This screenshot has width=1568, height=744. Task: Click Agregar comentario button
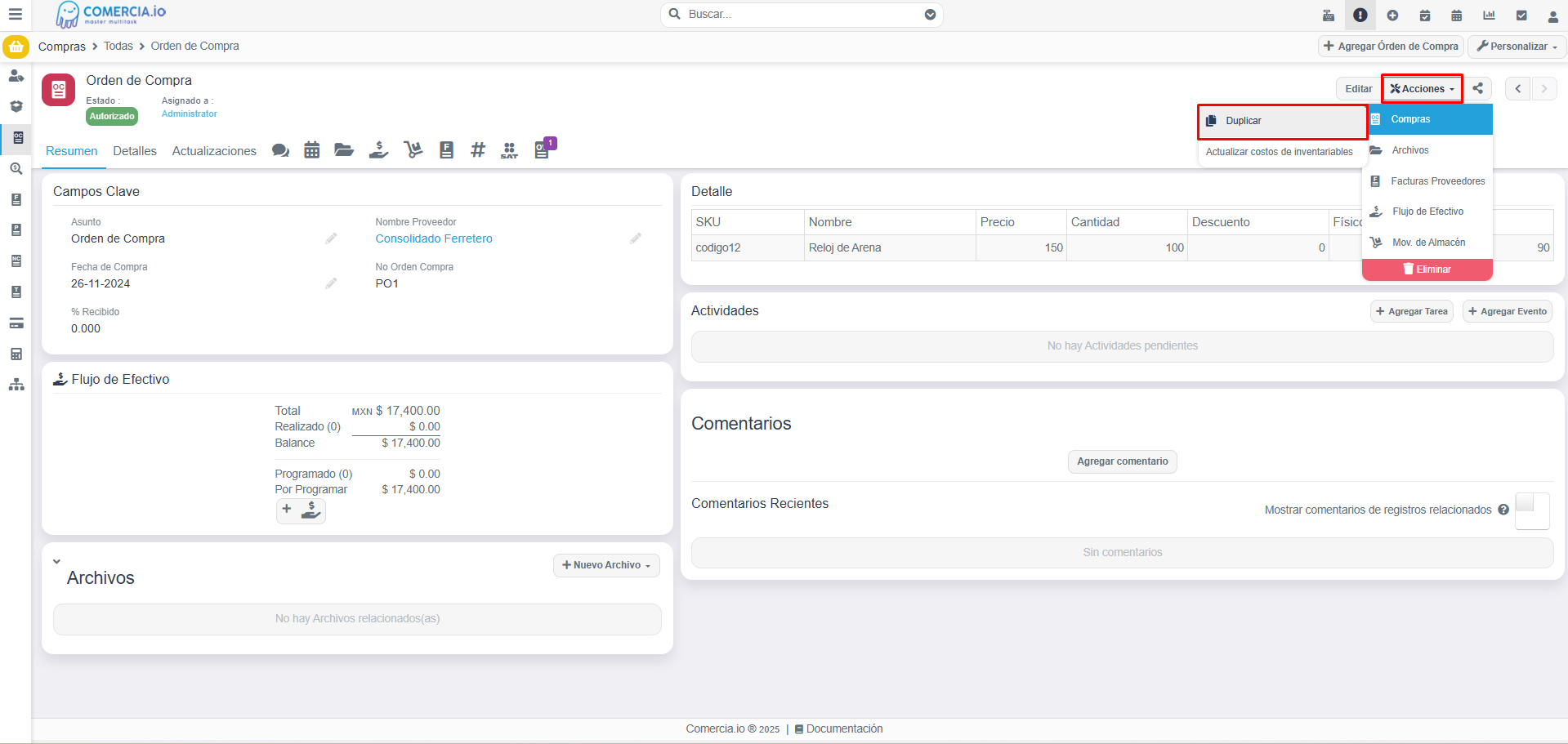tap(1123, 461)
